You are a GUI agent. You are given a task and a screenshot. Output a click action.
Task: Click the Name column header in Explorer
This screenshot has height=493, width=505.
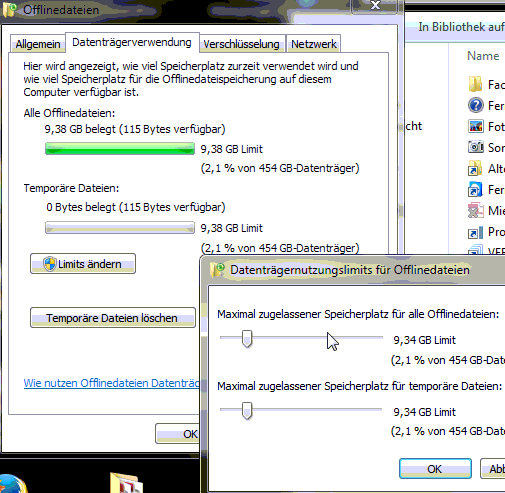click(x=483, y=56)
